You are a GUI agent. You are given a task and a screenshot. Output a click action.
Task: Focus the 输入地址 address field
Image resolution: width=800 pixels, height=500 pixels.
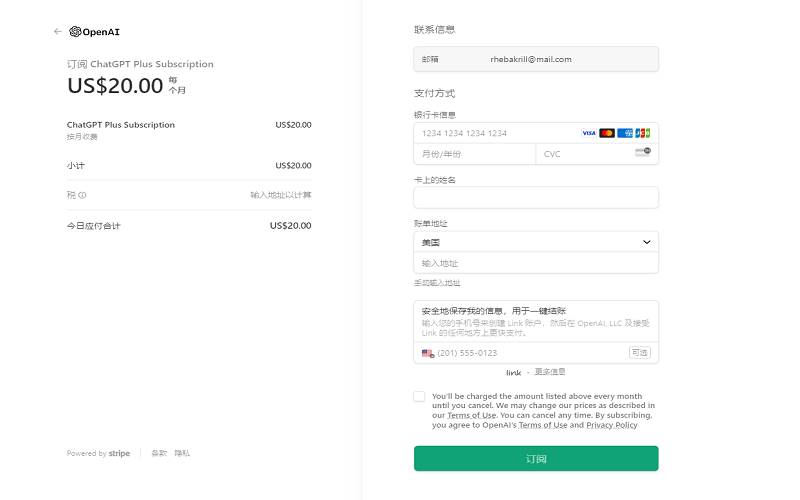(x=536, y=263)
